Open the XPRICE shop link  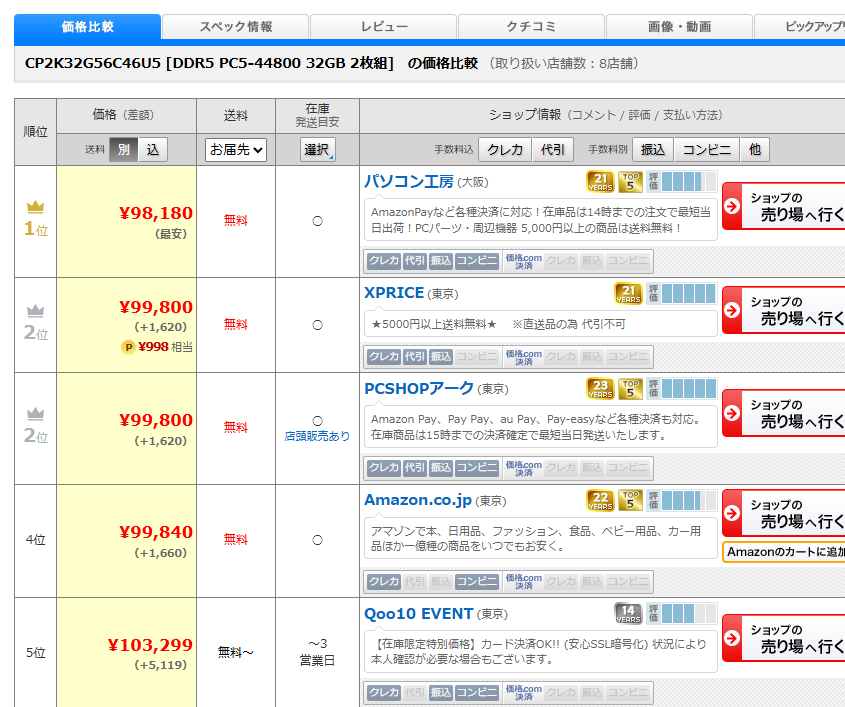394,293
